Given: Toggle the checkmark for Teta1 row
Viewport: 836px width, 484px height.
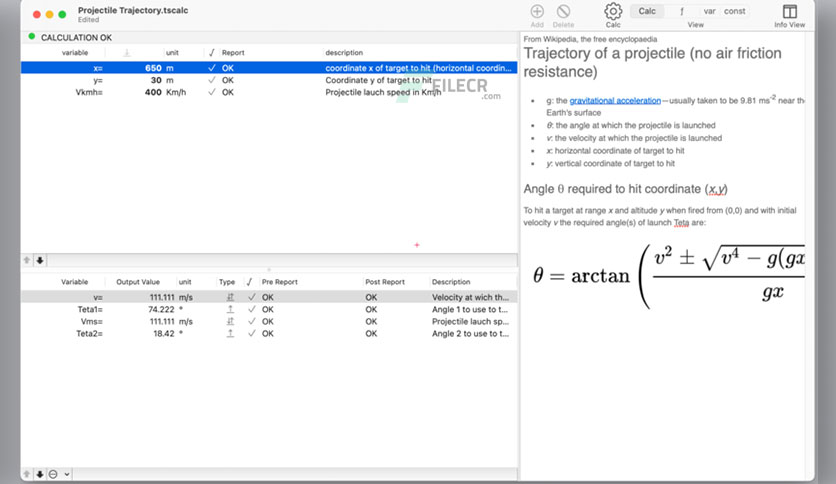Looking at the screenshot, I should (x=252, y=309).
